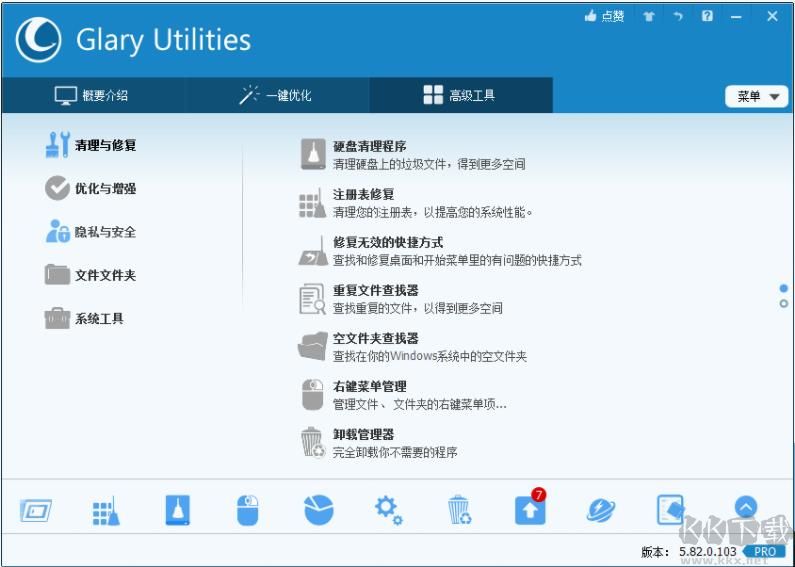Viewport: 795px width, 567px height.
Task: Click the shortcut fixer icon beside 修复无效的快捷方式
Action: (x=313, y=251)
